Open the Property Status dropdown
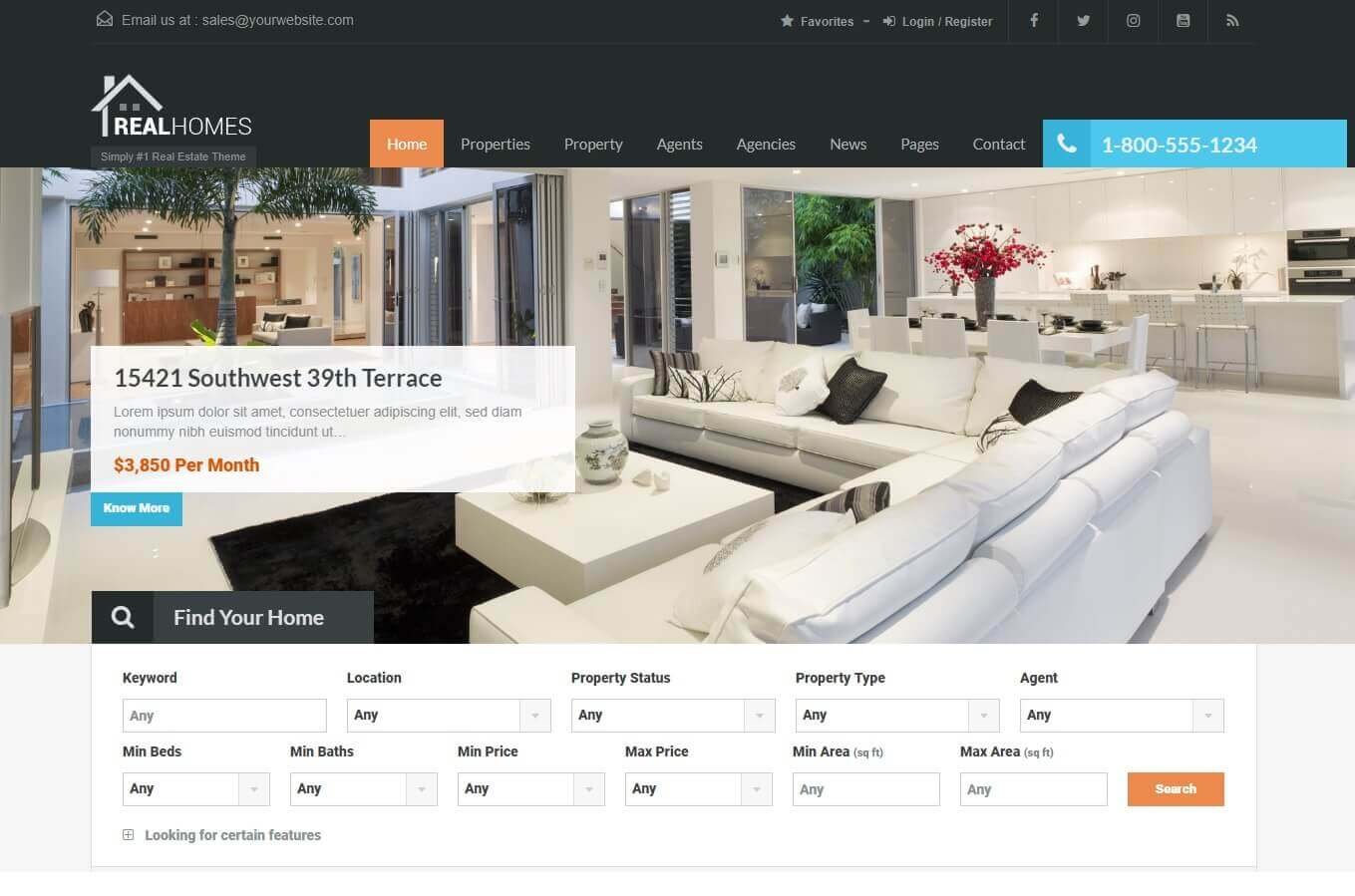 [x=673, y=716]
